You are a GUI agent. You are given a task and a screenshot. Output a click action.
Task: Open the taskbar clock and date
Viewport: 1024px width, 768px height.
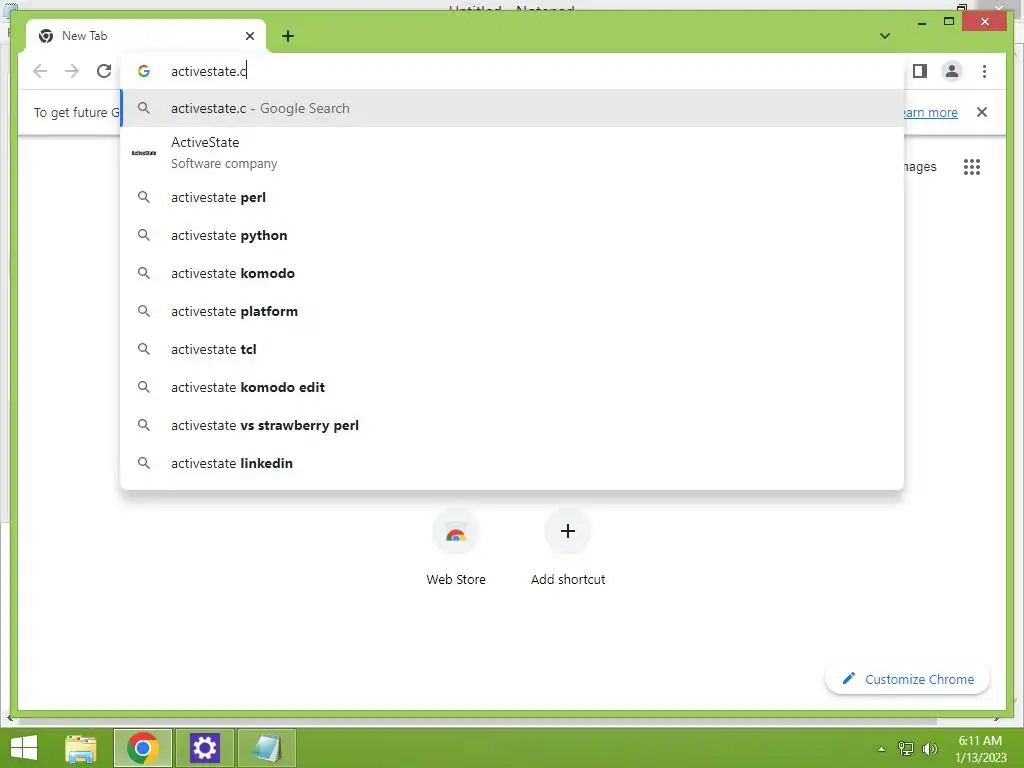[980, 749]
